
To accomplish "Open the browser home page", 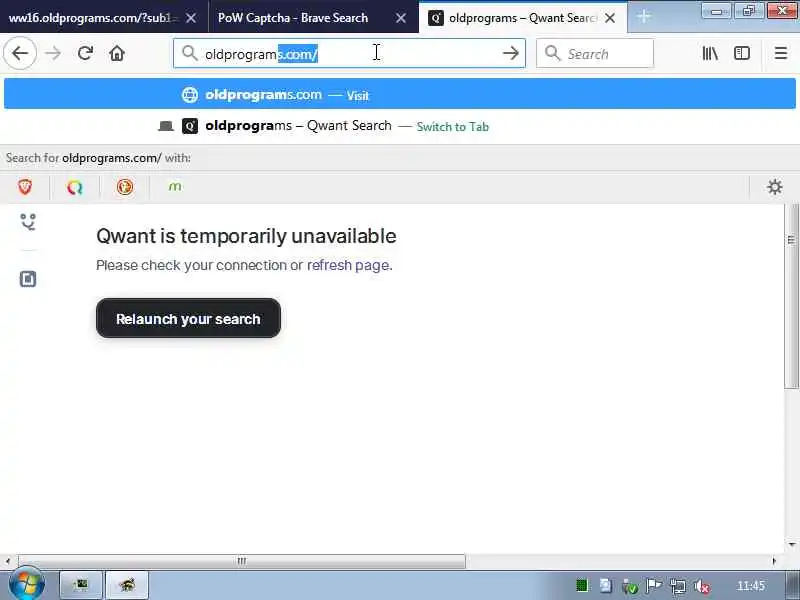I will point(117,53).
